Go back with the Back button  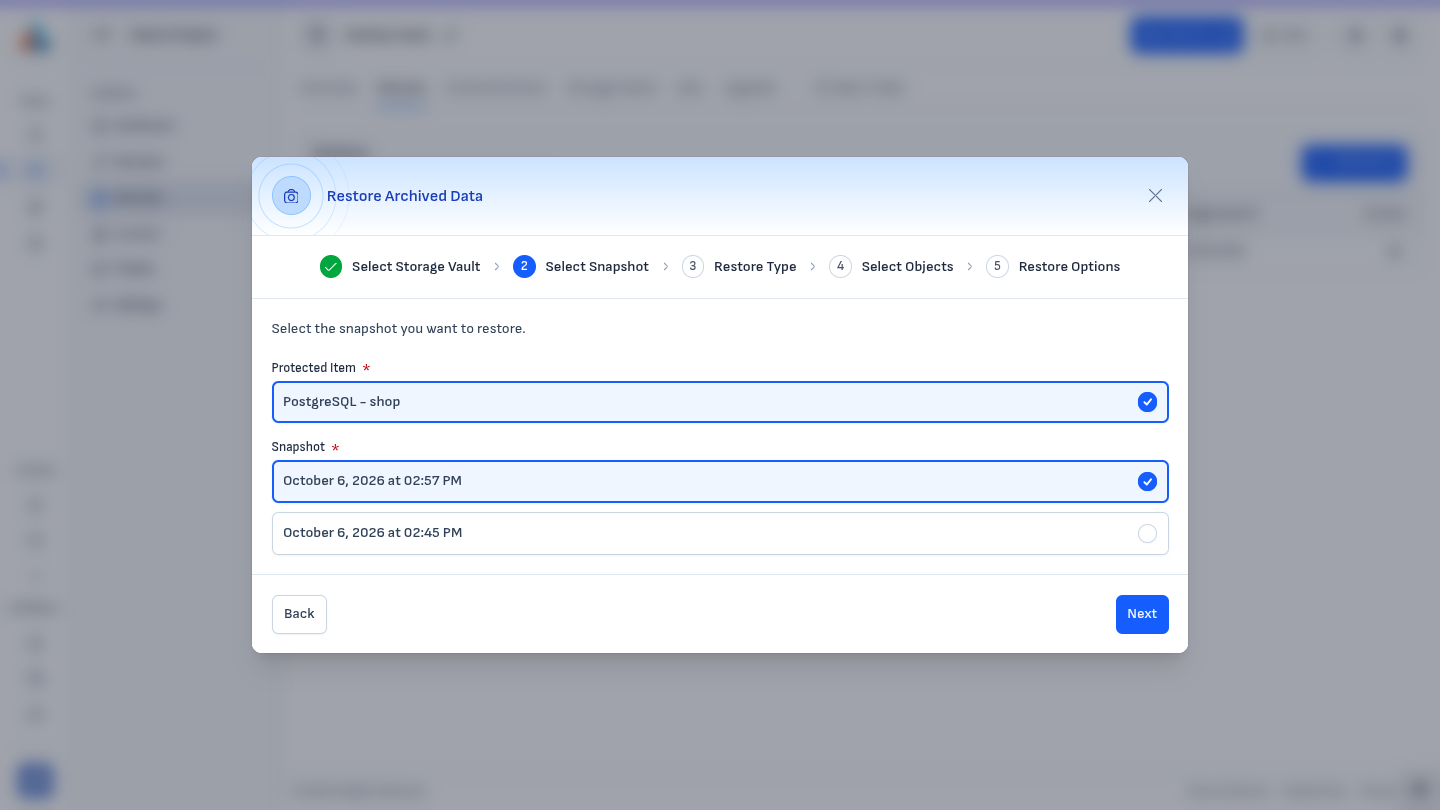pyautogui.click(x=299, y=614)
